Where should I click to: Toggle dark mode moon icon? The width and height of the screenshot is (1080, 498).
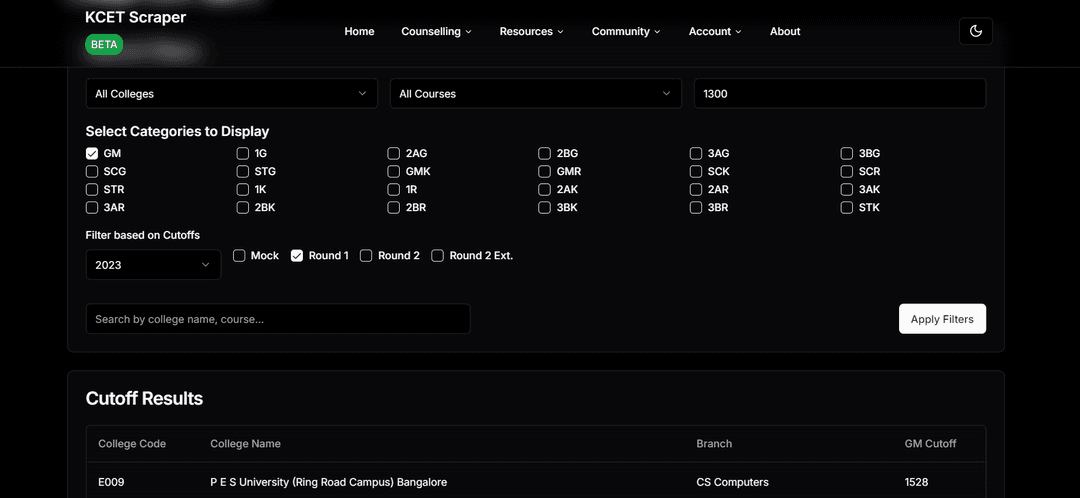(975, 31)
